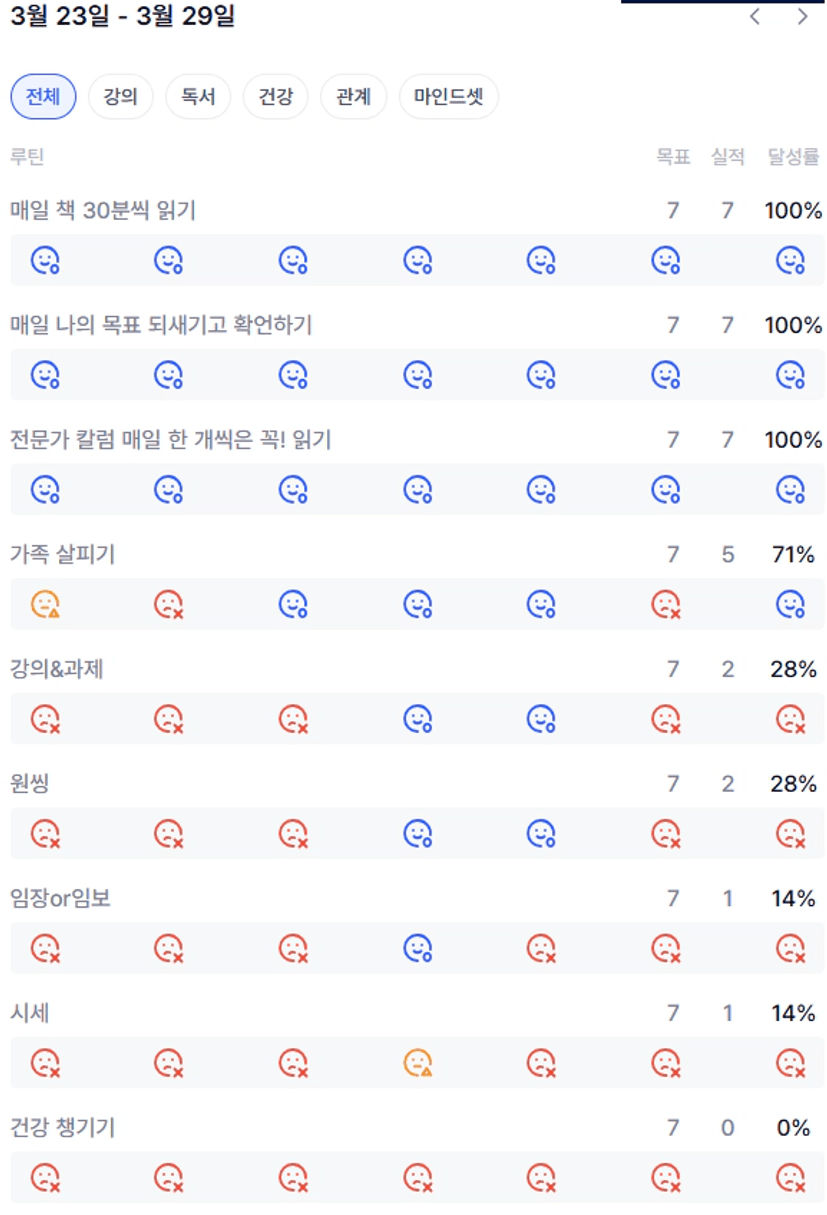The width and height of the screenshot is (827, 1215).
Task: Switch to the 독서 tab
Action: (x=198, y=97)
